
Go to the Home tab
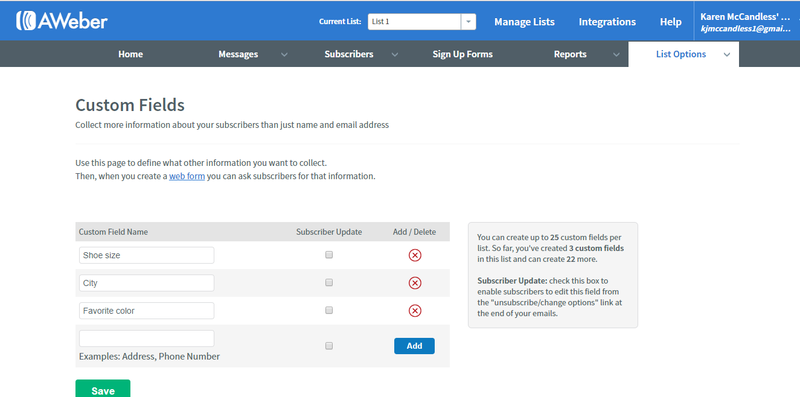click(131, 54)
